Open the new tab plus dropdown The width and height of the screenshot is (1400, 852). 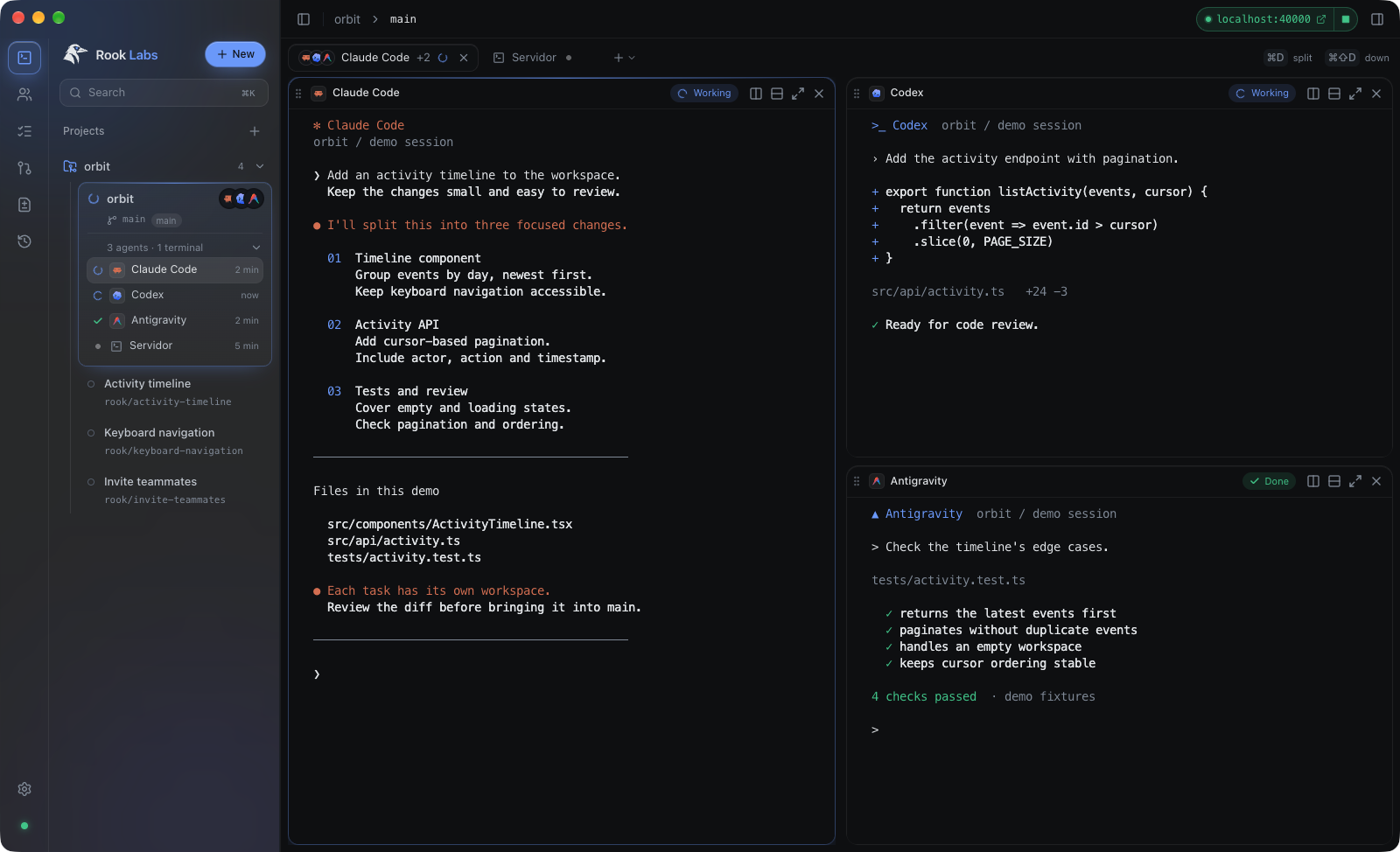(x=624, y=58)
